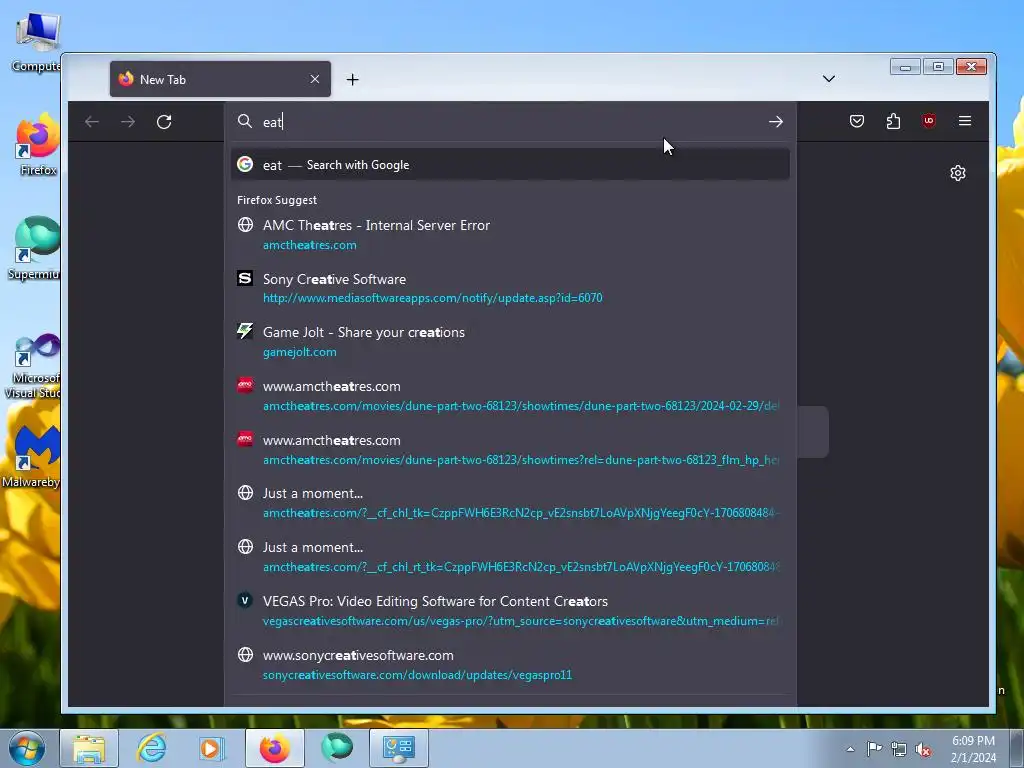This screenshot has height=768, width=1024.
Task: Open the Firefox hamburger menu
Action: tap(965, 121)
